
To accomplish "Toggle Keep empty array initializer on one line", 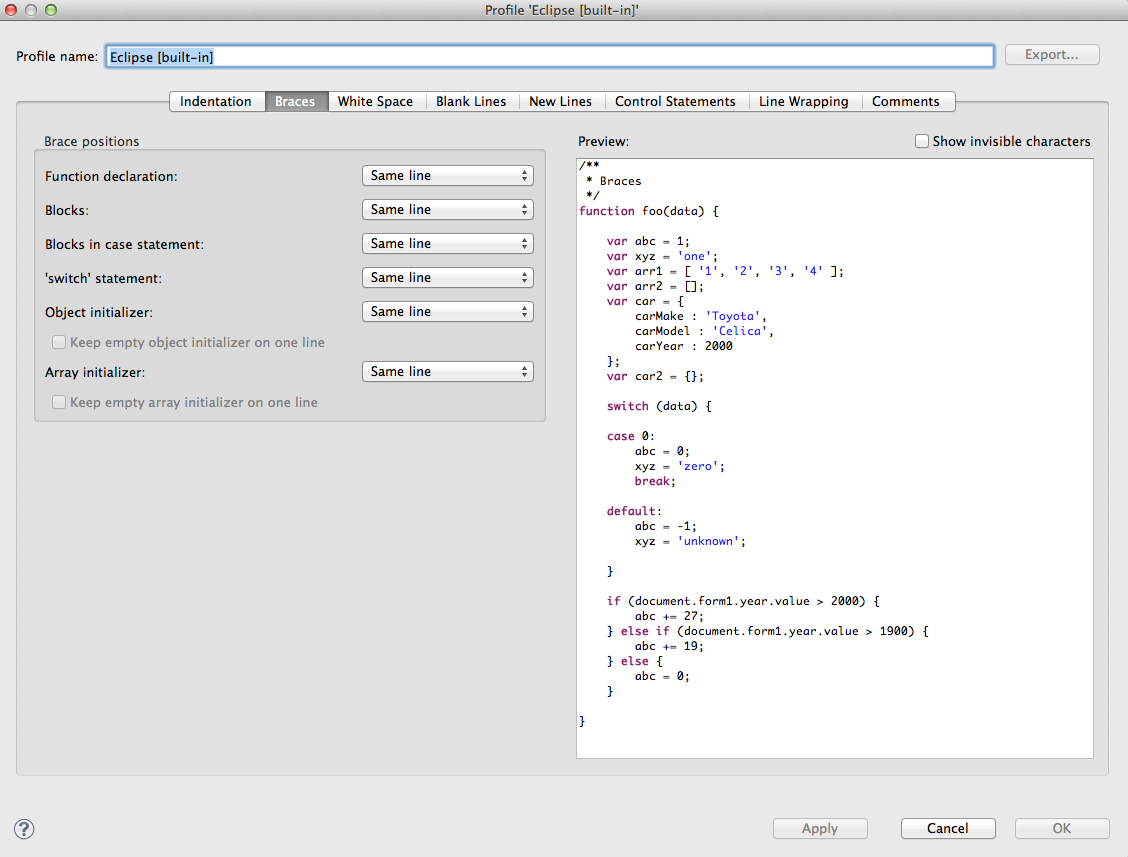I will [59, 403].
